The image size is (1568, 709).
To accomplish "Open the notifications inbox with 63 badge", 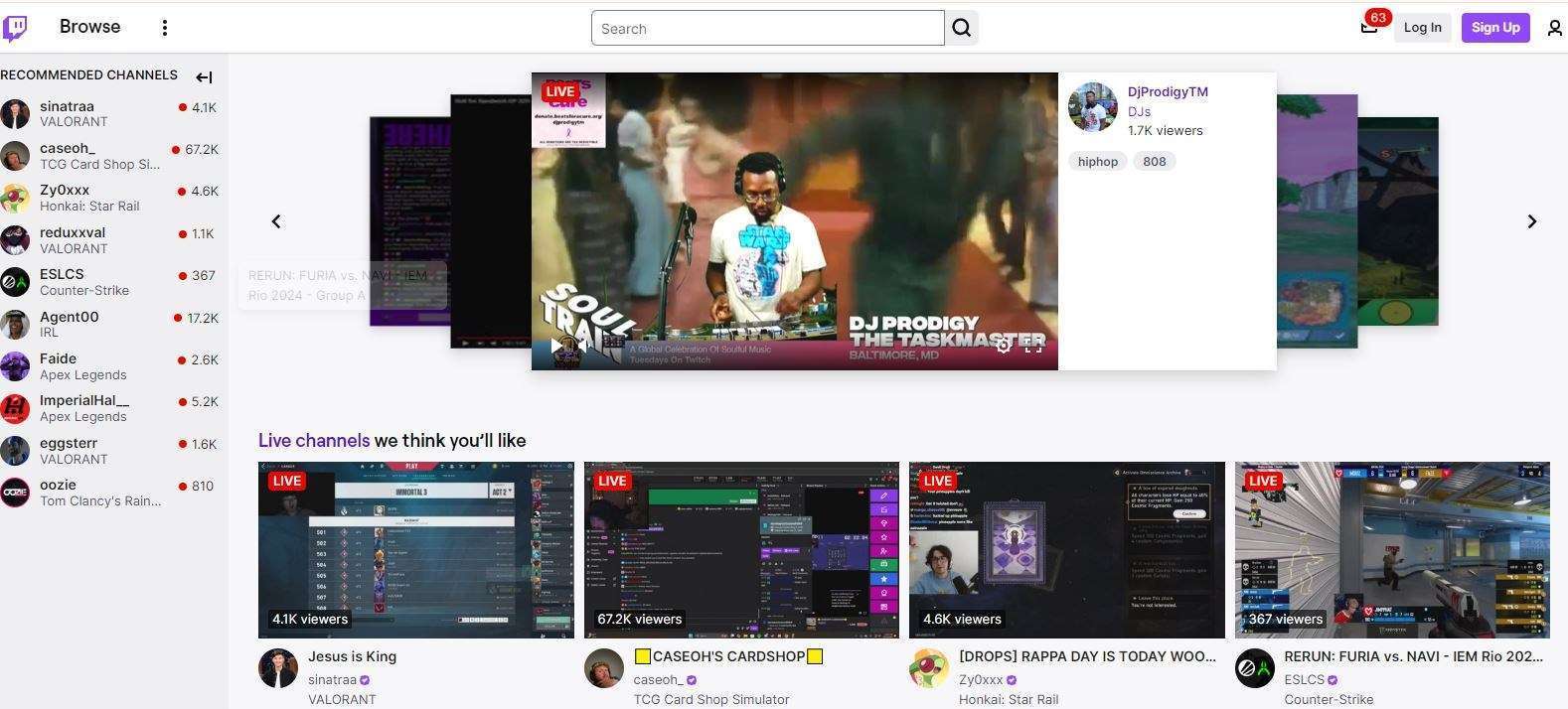I will tap(1369, 27).
